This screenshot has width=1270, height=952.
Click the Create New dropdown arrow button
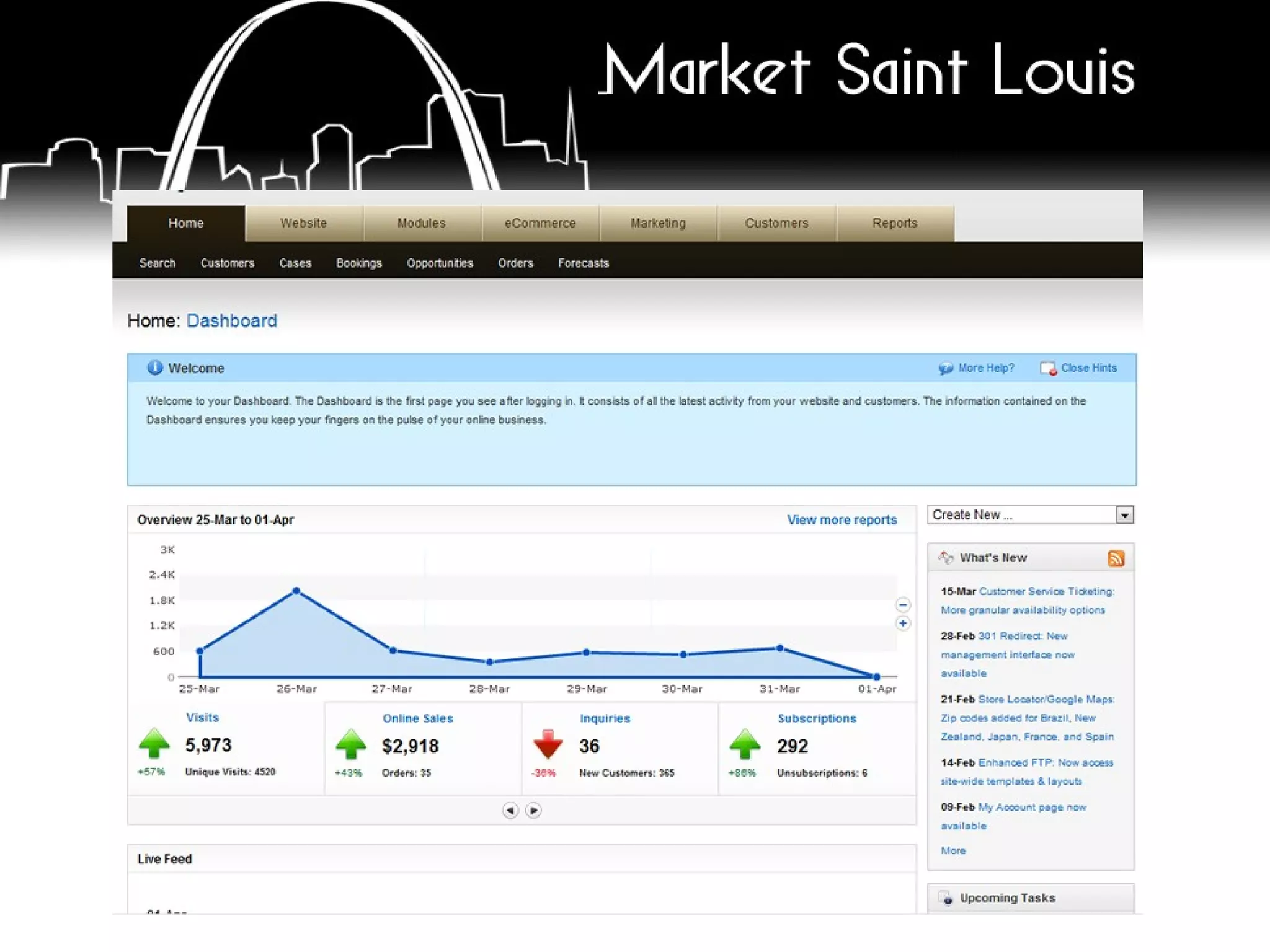(1124, 514)
